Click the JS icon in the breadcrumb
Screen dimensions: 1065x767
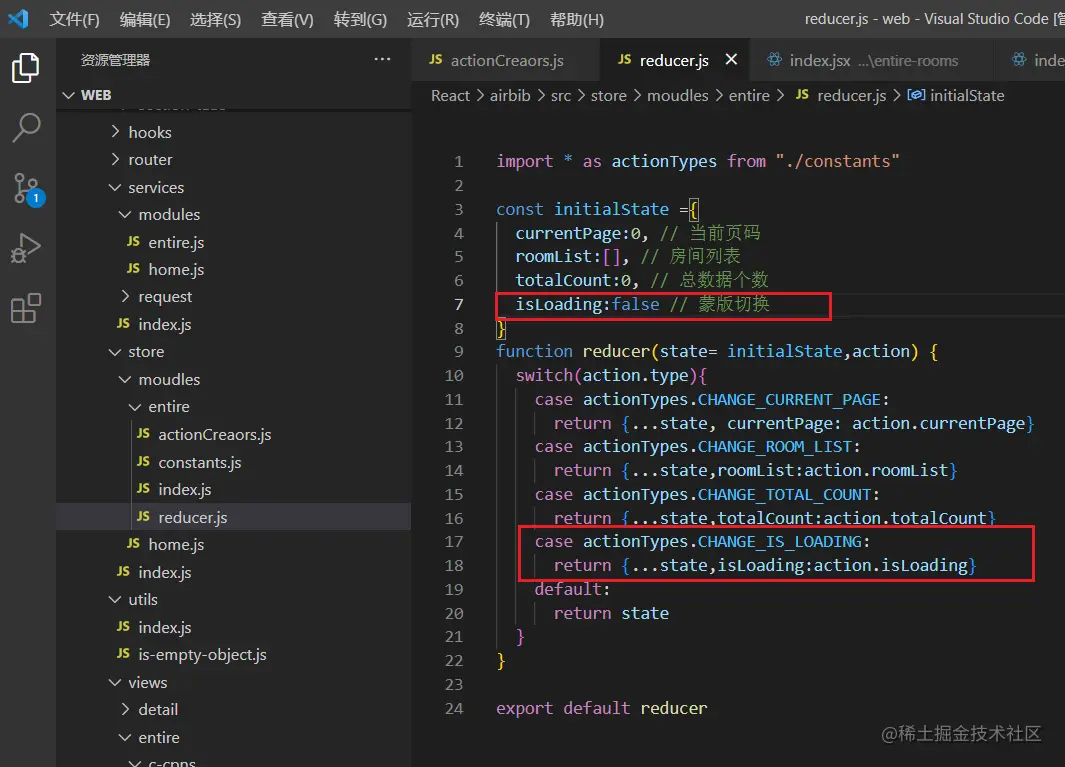pyautogui.click(x=802, y=95)
